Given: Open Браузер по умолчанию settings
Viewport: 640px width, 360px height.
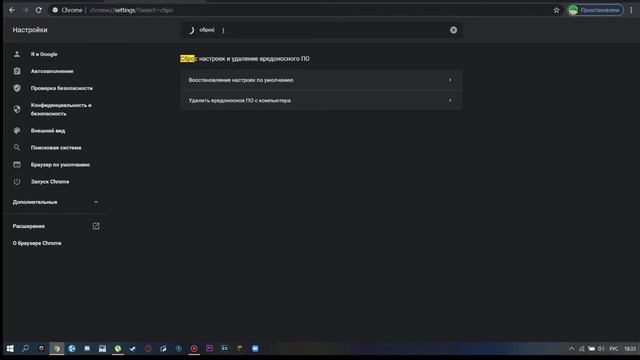Looking at the screenshot, I should (60, 164).
